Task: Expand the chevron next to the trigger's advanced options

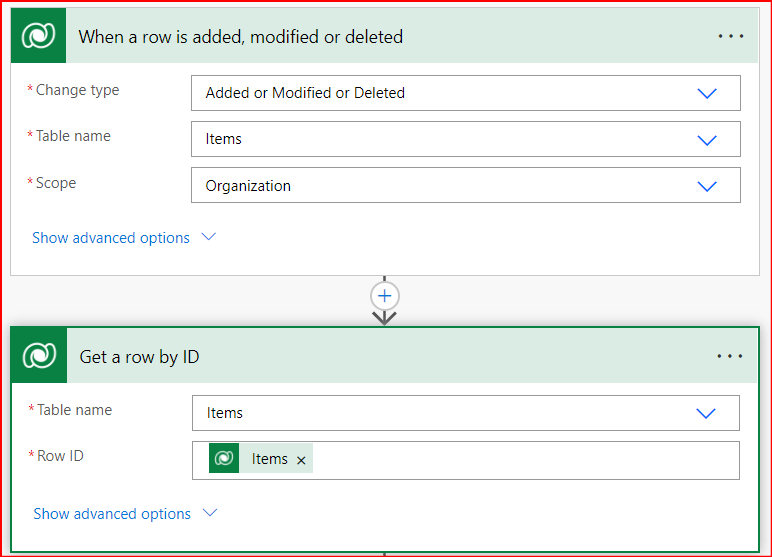Action: 208,238
